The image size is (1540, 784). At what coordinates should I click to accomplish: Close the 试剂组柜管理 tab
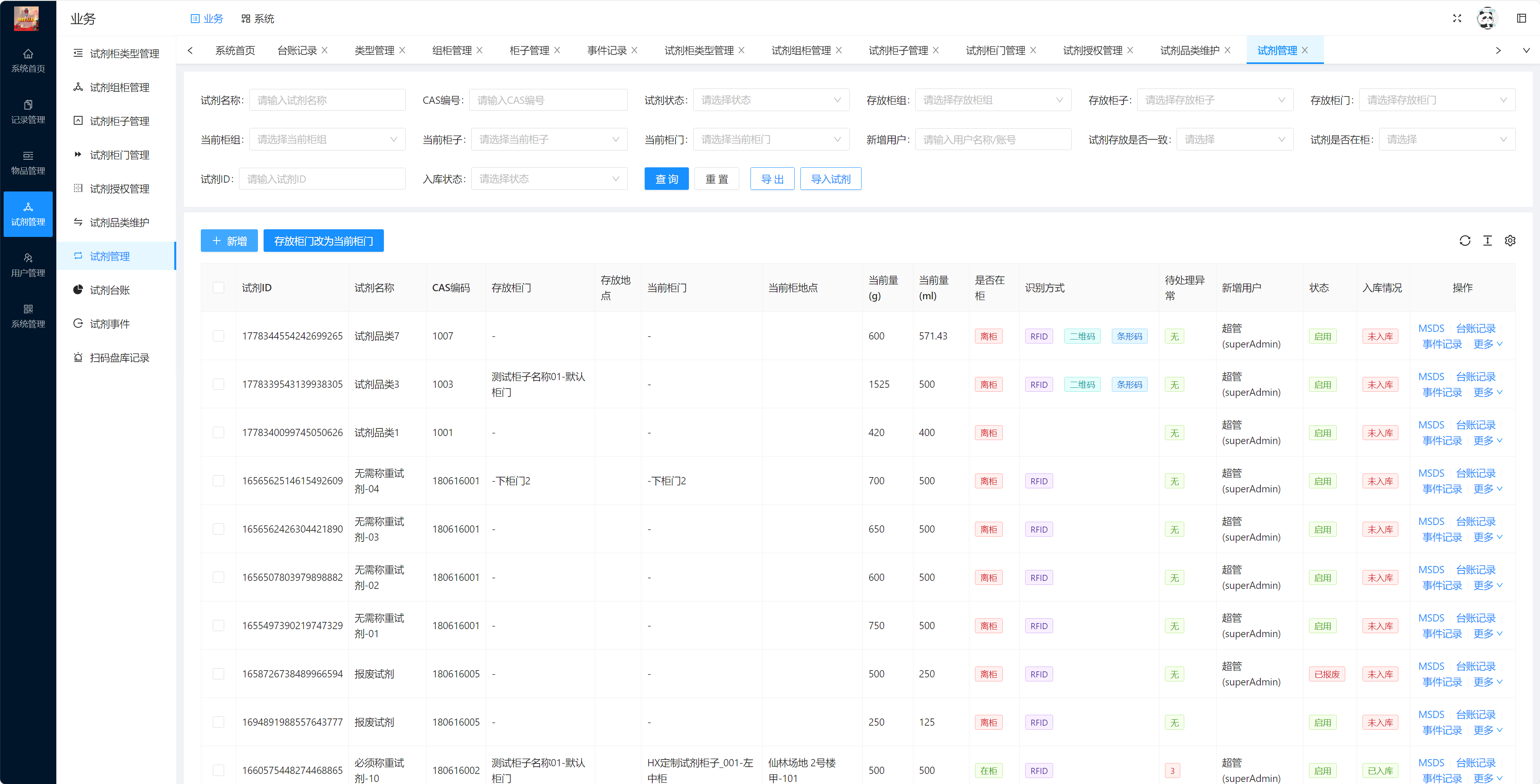[x=839, y=50]
